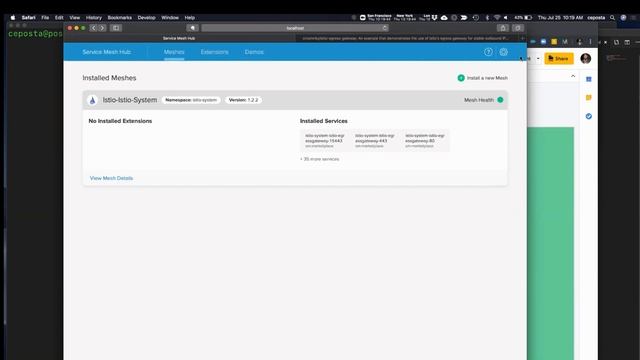
Task: Click the Installed Services heading
Action: coord(324,121)
